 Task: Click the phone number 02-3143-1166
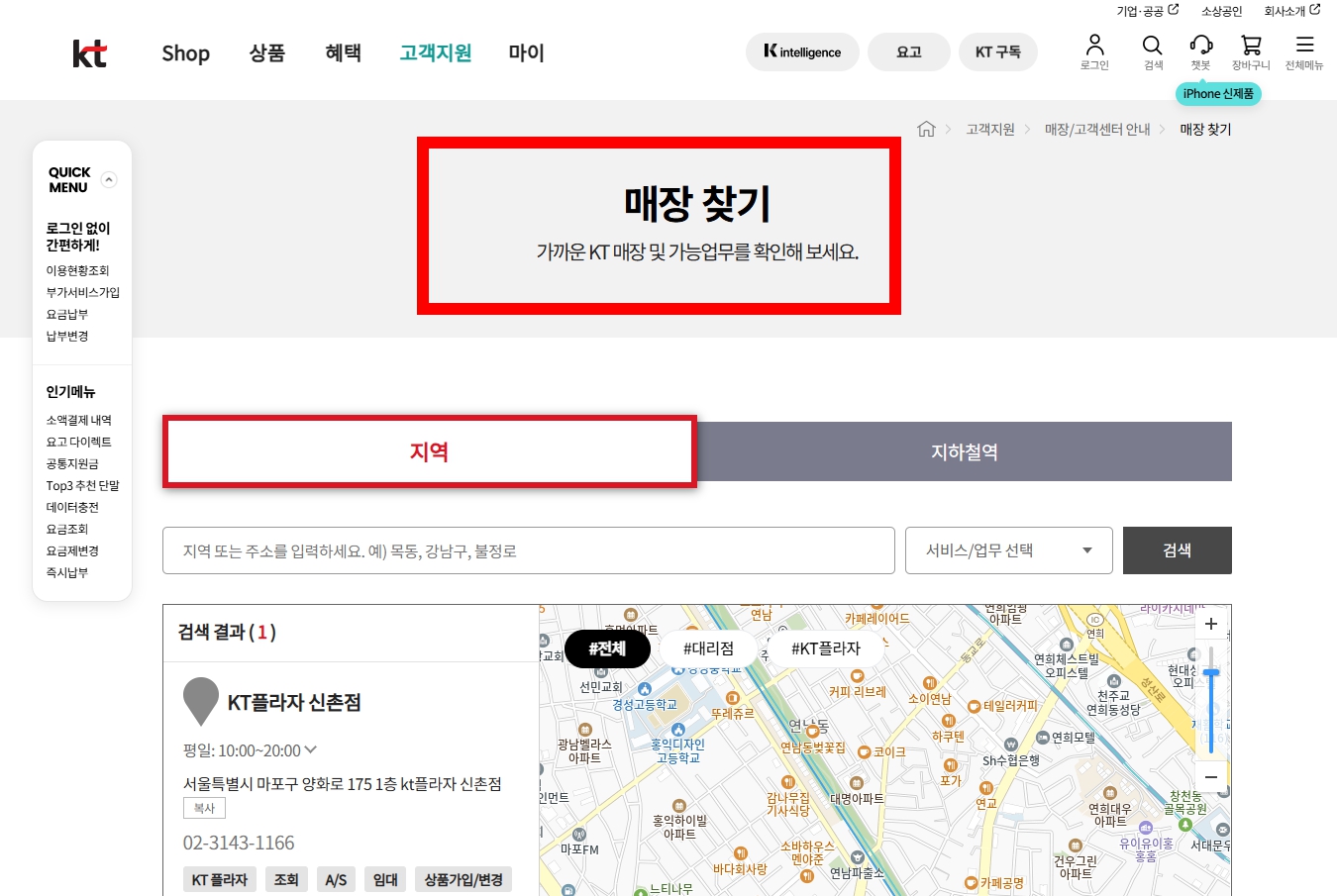(x=239, y=843)
